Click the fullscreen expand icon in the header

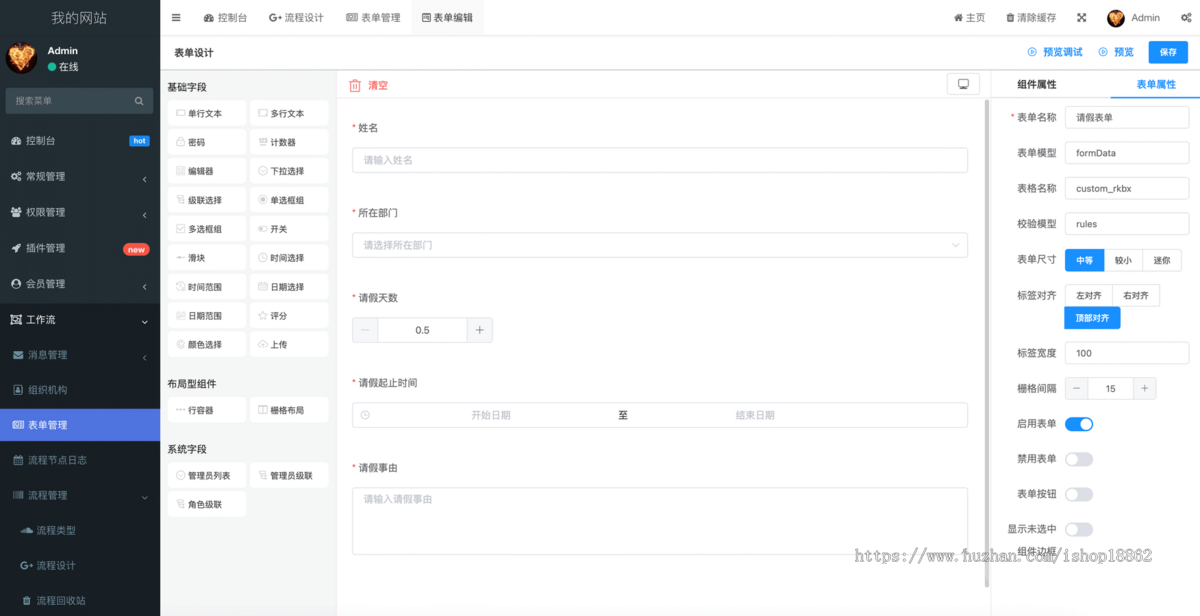click(x=1082, y=17)
